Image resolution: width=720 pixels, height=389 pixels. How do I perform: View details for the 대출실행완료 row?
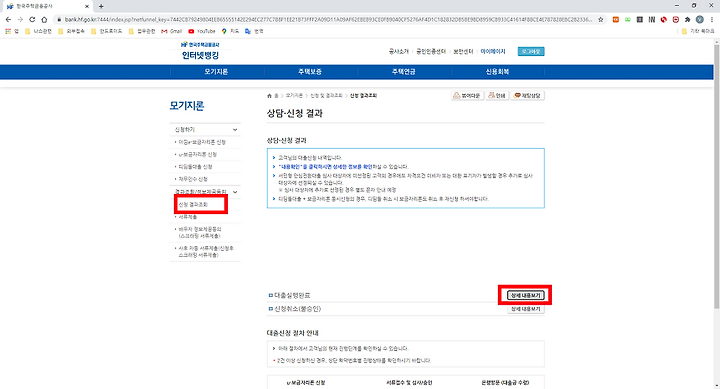coord(525,295)
